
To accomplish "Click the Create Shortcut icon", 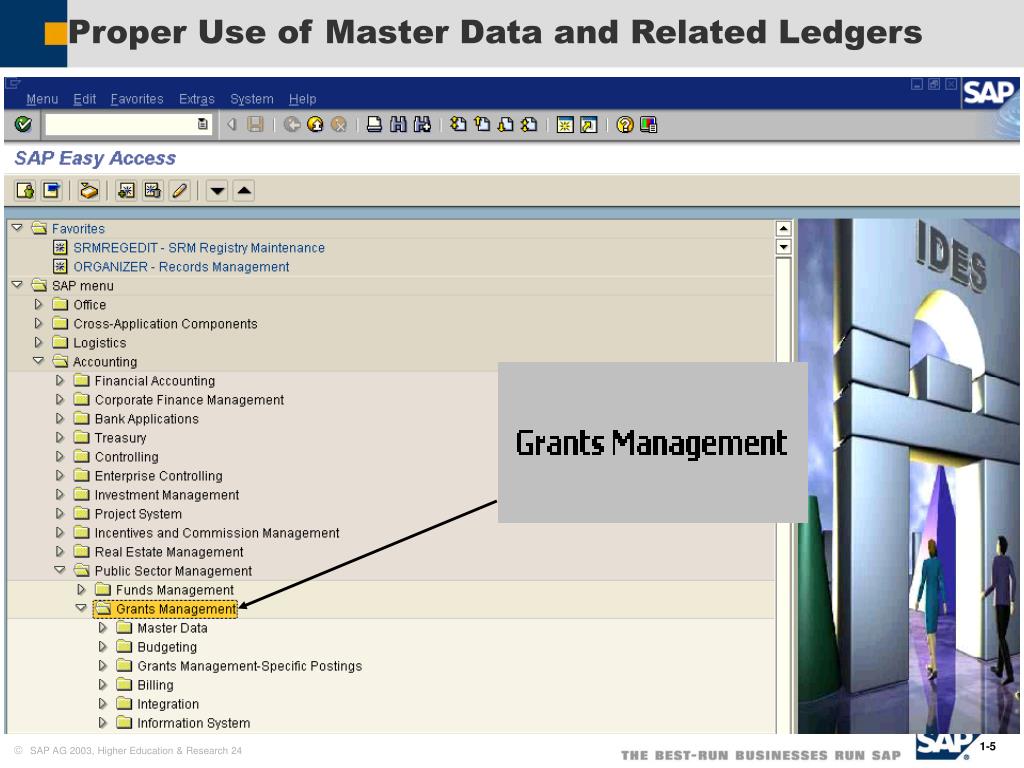I will click(x=588, y=125).
